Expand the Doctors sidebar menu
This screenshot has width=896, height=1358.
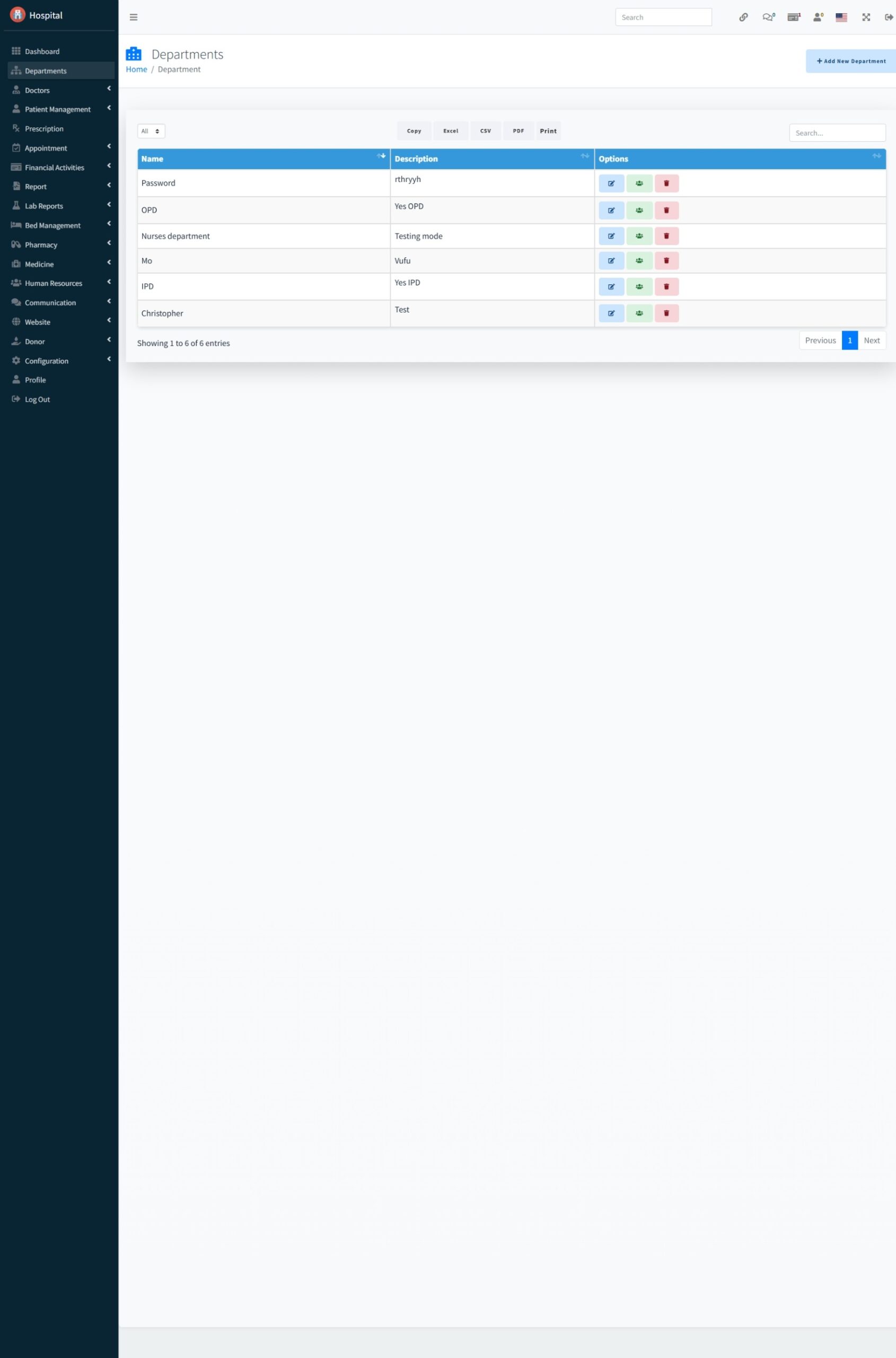pyautogui.click(x=61, y=90)
